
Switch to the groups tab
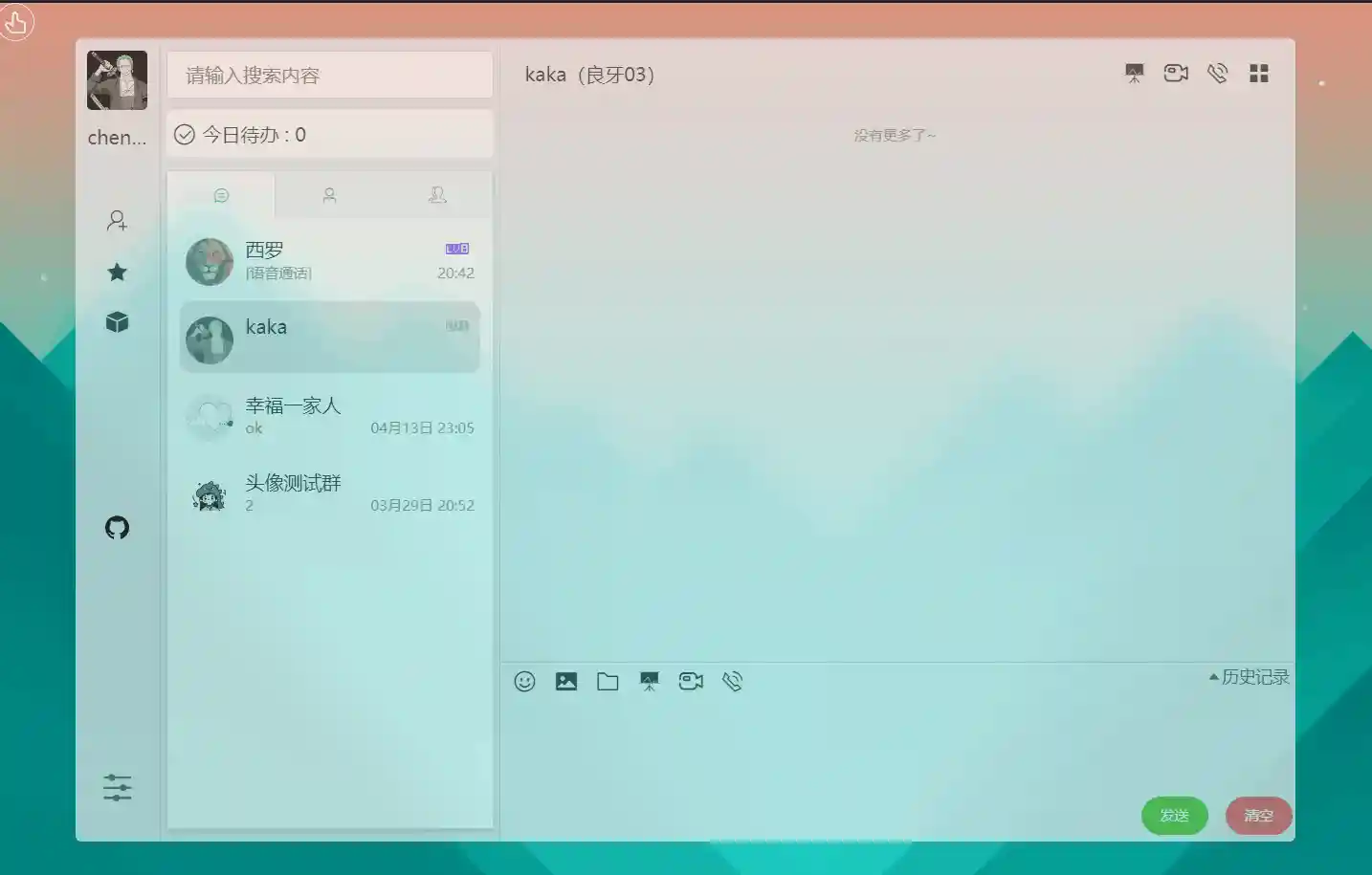coord(437,194)
